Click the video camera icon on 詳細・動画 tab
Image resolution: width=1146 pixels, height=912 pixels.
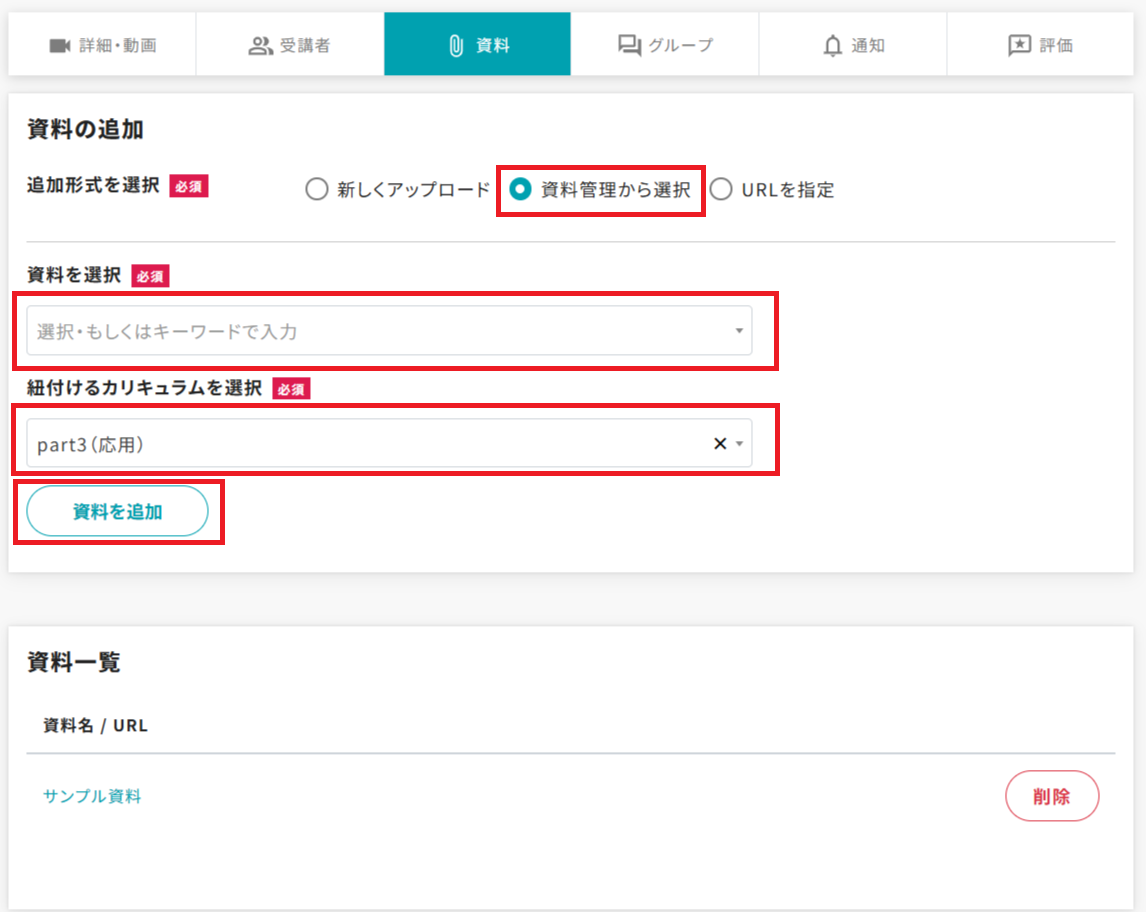pos(60,45)
